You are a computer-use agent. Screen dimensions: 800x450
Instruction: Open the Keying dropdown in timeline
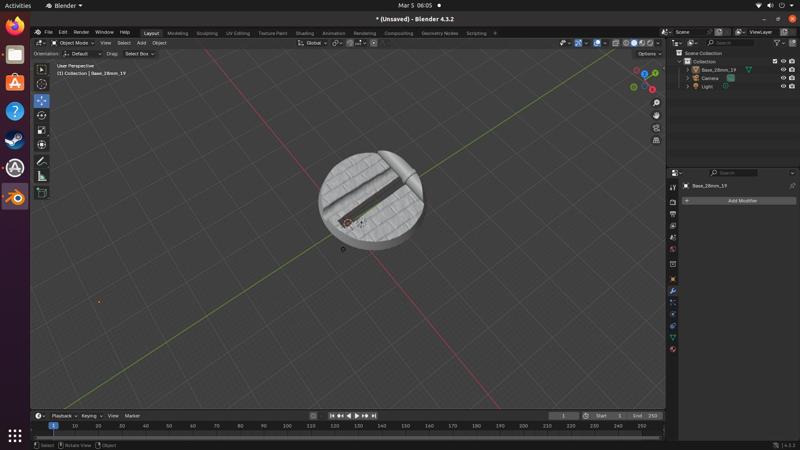(x=92, y=416)
